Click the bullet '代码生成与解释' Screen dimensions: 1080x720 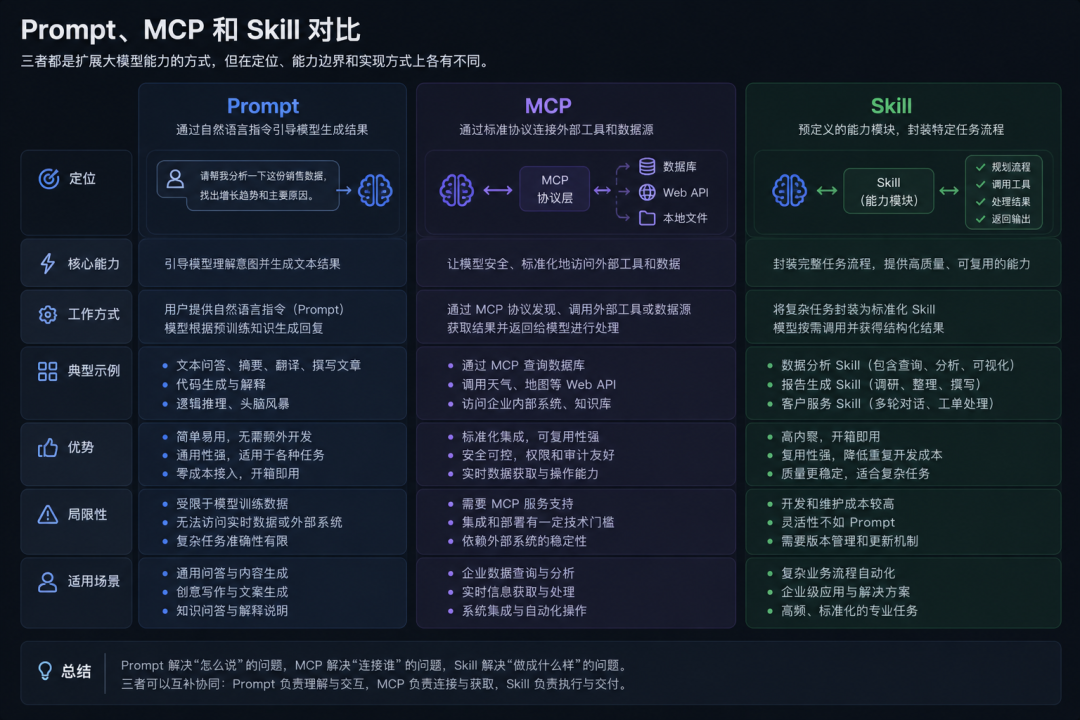tap(220, 384)
